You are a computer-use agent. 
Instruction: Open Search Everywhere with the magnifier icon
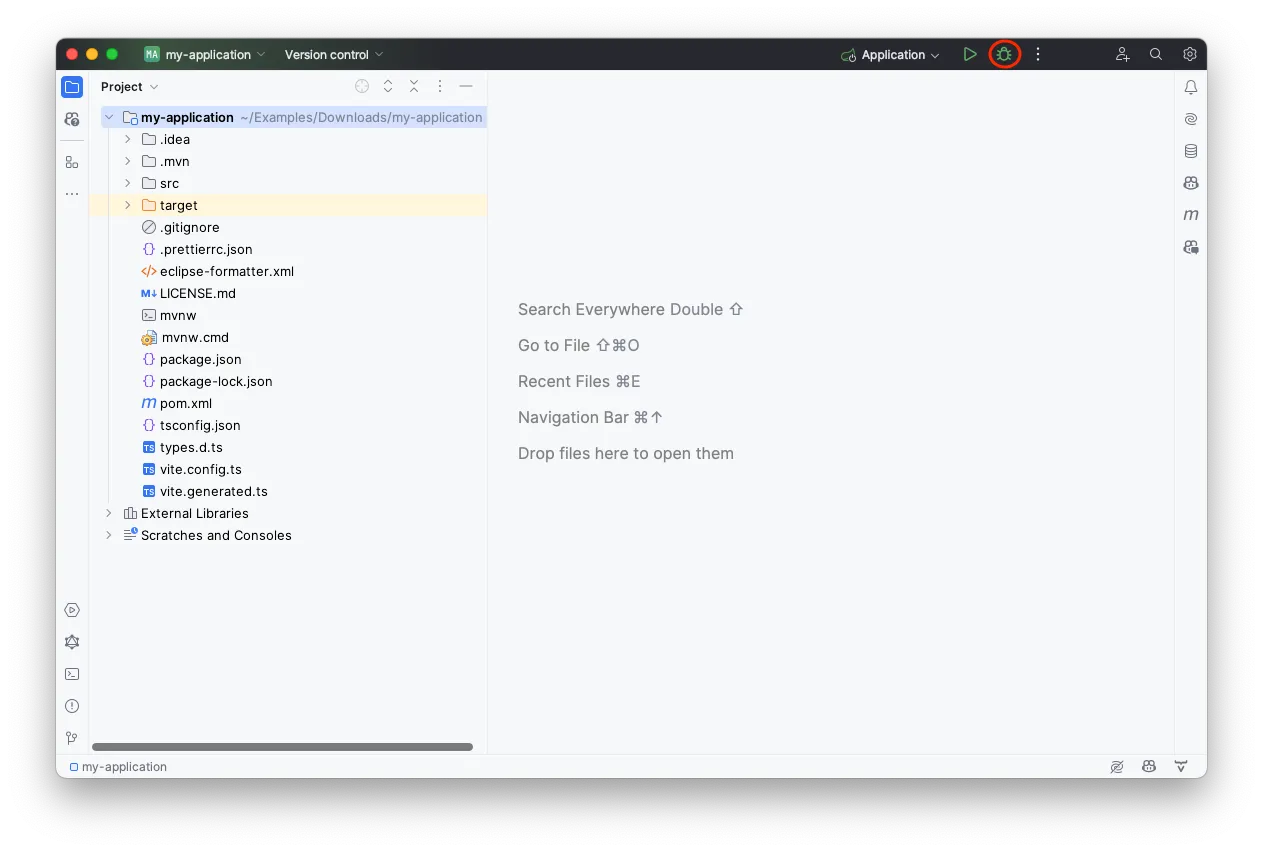1155,54
